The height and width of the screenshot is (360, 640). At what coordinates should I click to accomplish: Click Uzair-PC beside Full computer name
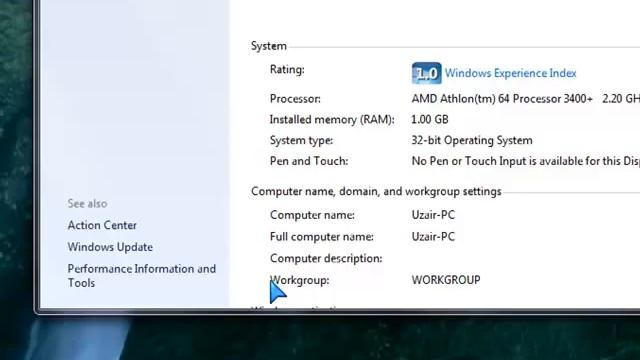coord(433,237)
